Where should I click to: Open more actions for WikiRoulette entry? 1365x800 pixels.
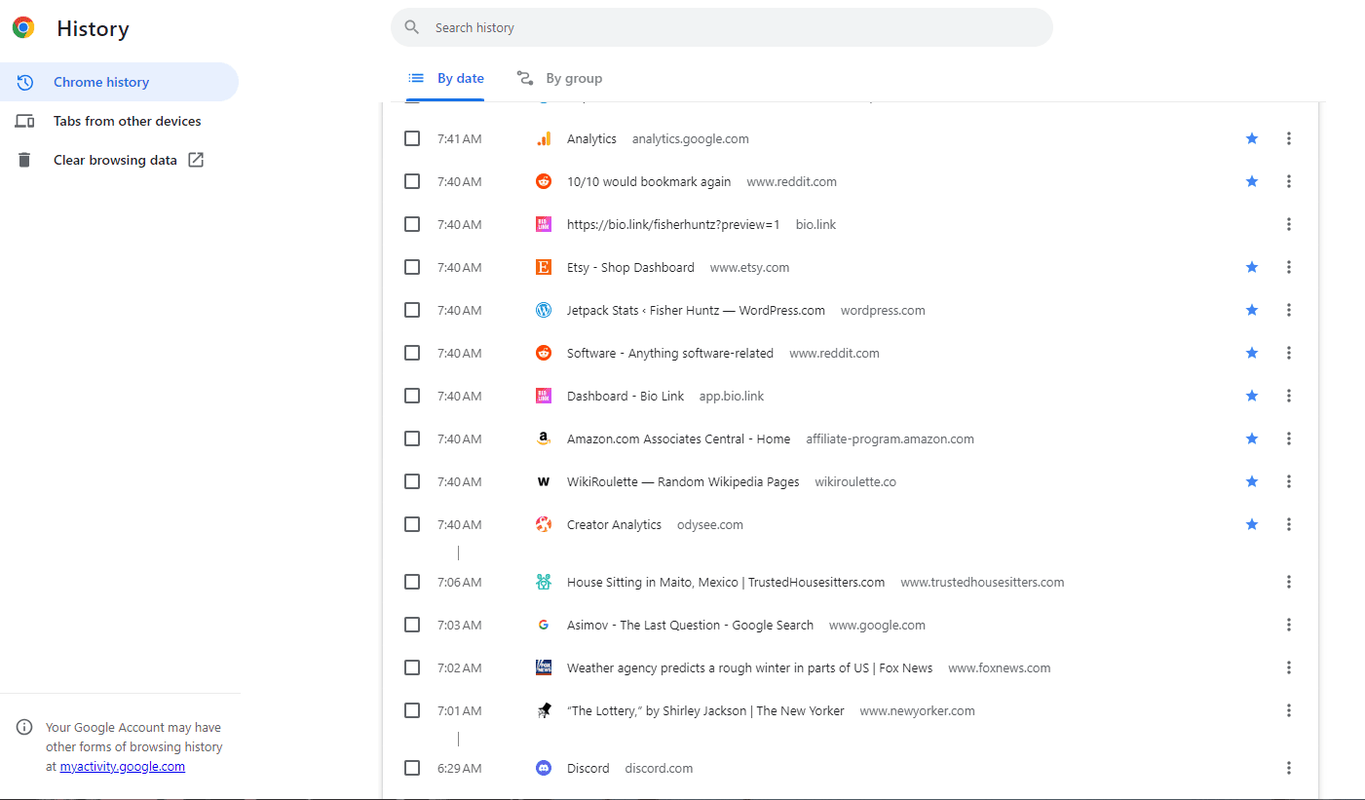pyautogui.click(x=1289, y=482)
